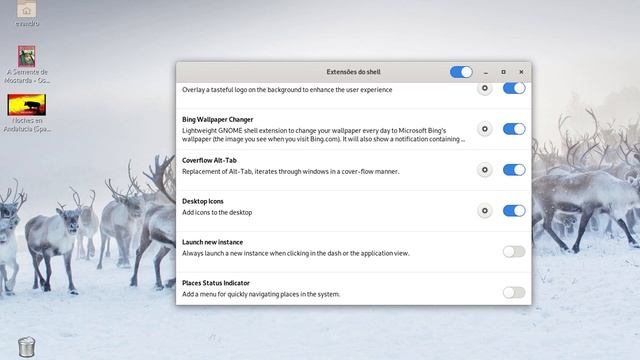Screen dimensions: 640x360
Task: Open settings for Bing Wallpaper Changer extension
Action: pos(484,129)
